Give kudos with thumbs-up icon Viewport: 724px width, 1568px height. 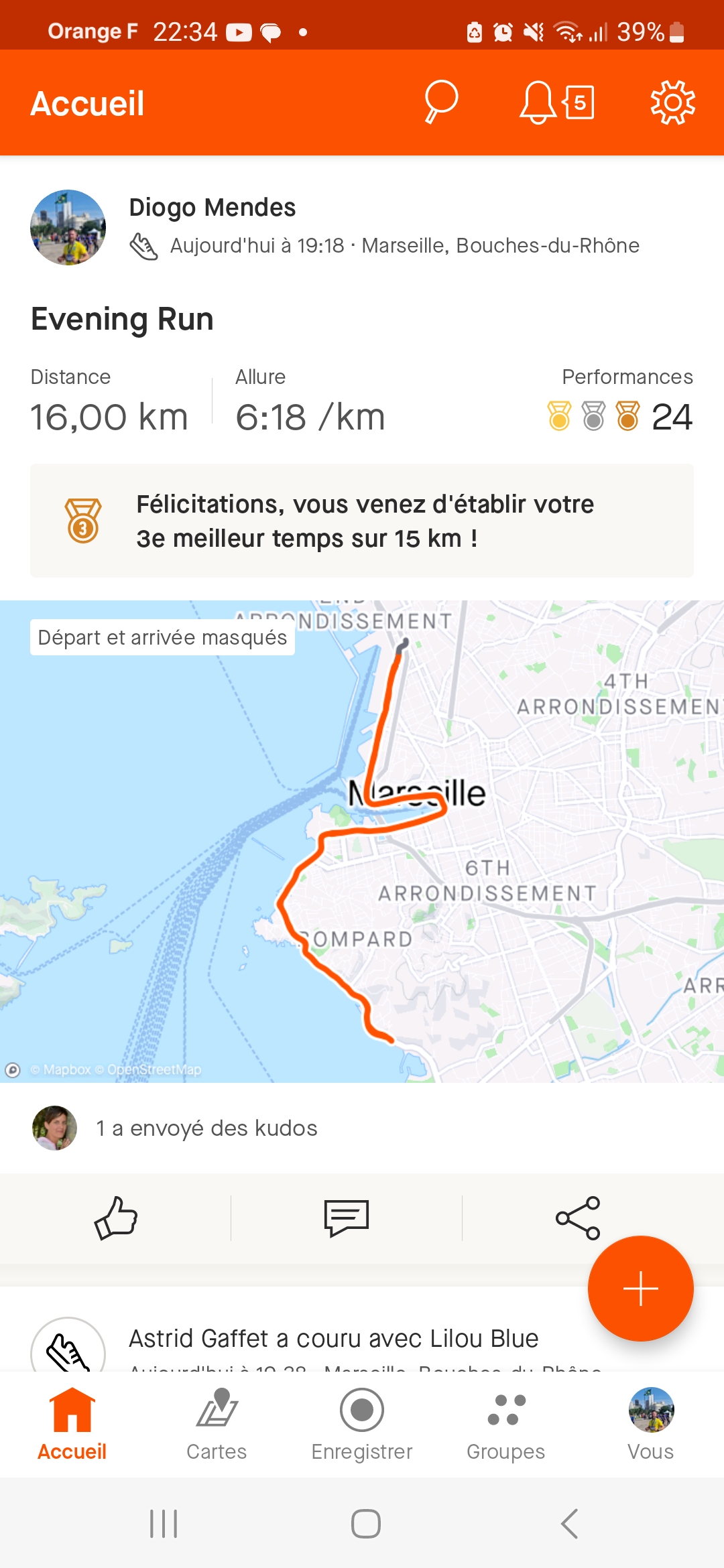click(x=115, y=1218)
